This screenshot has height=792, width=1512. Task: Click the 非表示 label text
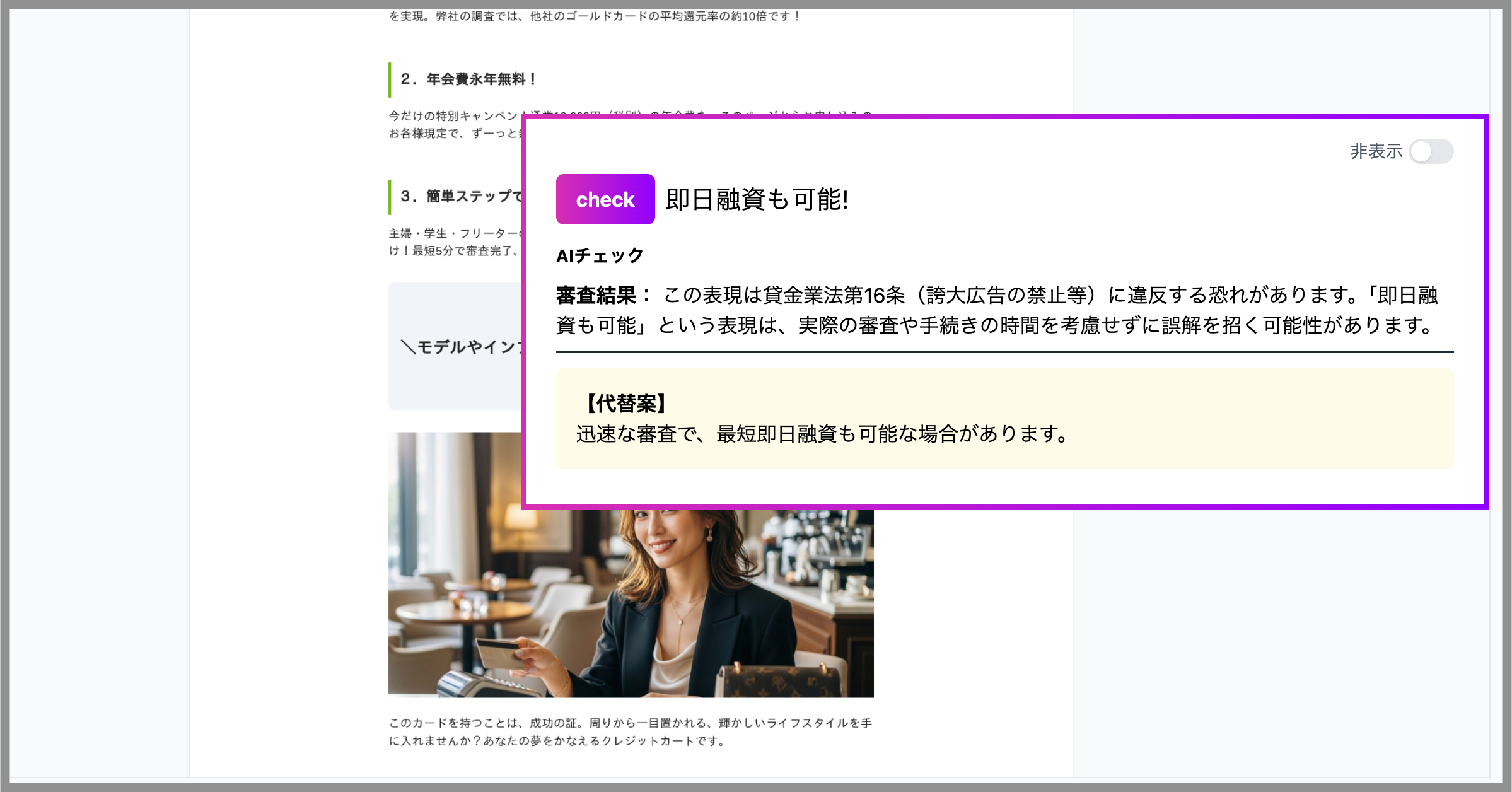[x=1376, y=152]
